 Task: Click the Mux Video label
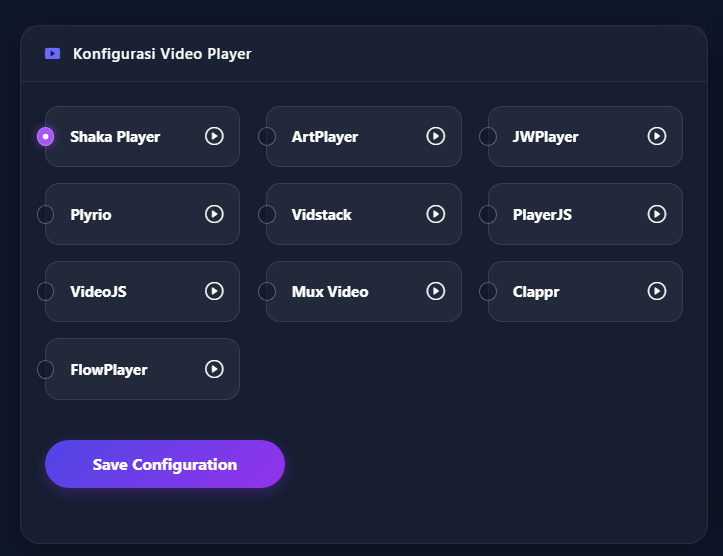[x=330, y=292]
